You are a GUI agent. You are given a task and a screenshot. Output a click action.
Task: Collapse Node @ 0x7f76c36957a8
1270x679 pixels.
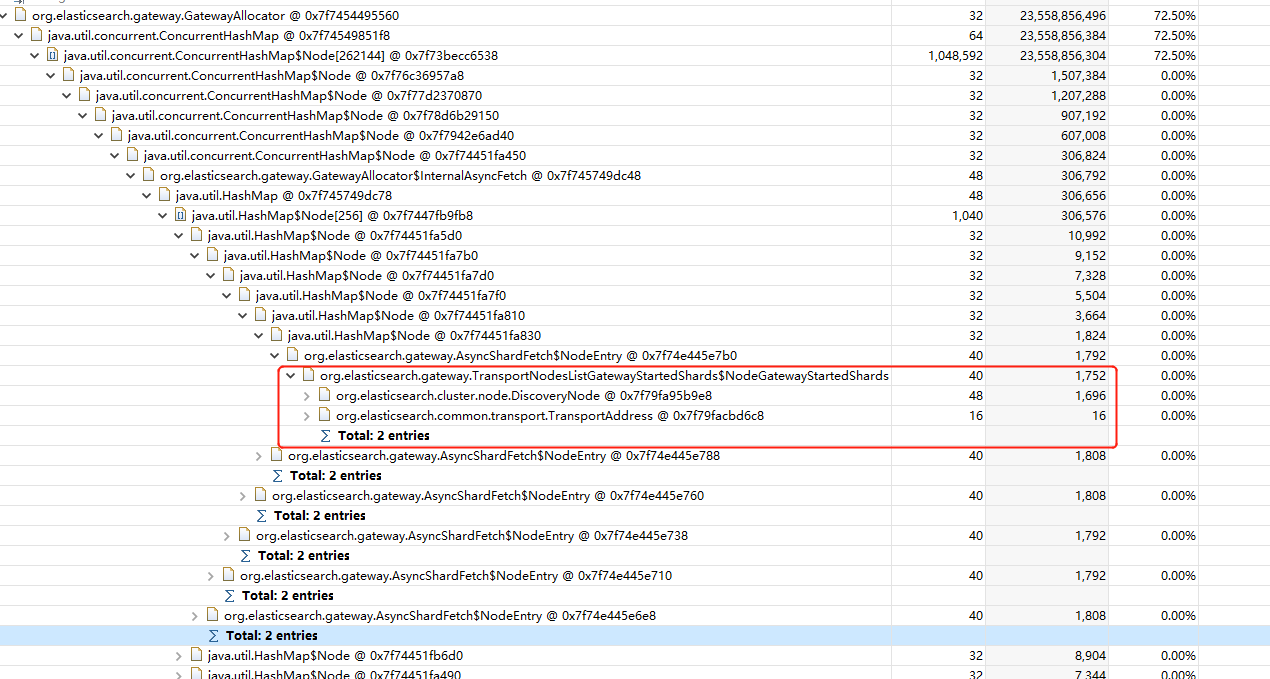[x=51, y=76]
